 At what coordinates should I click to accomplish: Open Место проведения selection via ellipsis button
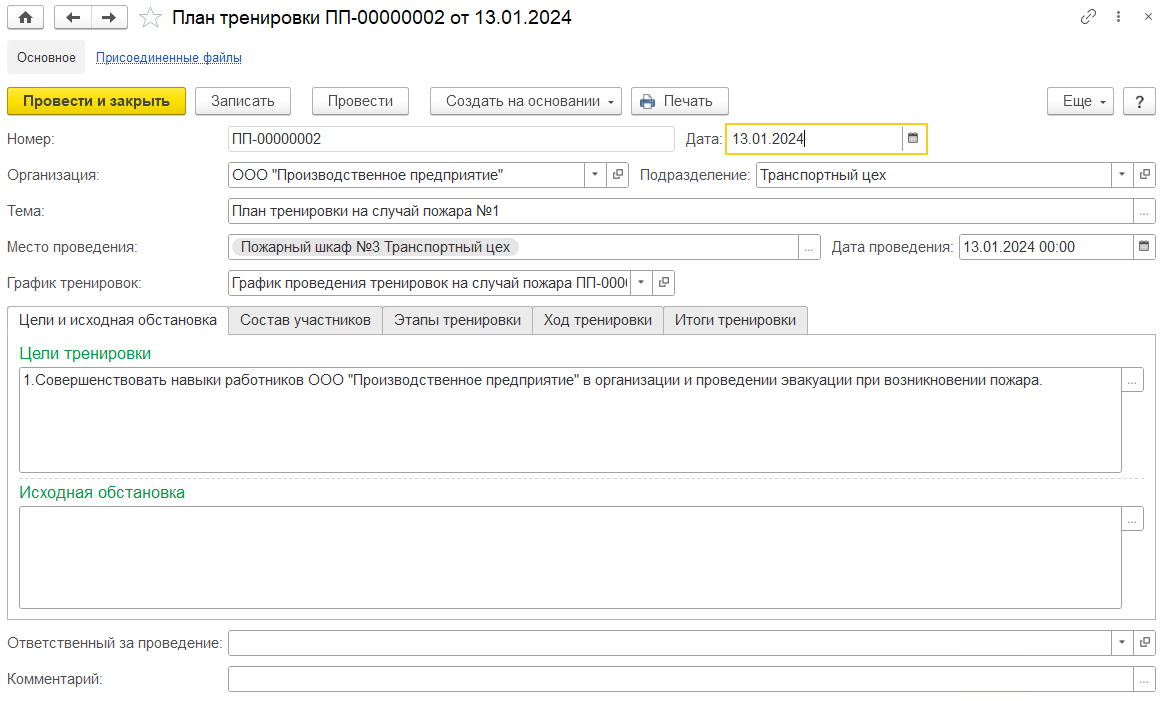tap(809, 247)
